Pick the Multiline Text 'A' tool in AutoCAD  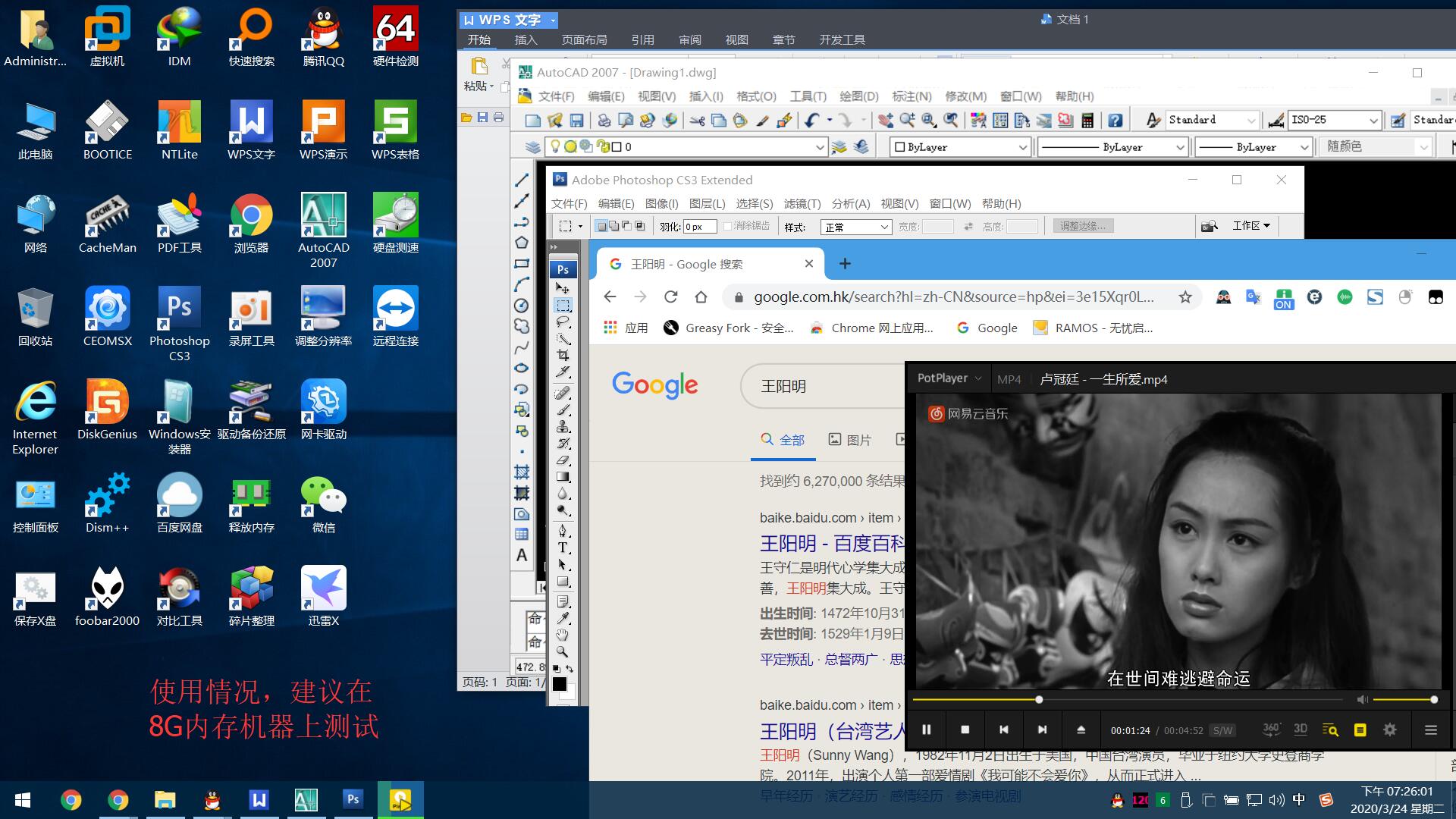tap(522, 555)
